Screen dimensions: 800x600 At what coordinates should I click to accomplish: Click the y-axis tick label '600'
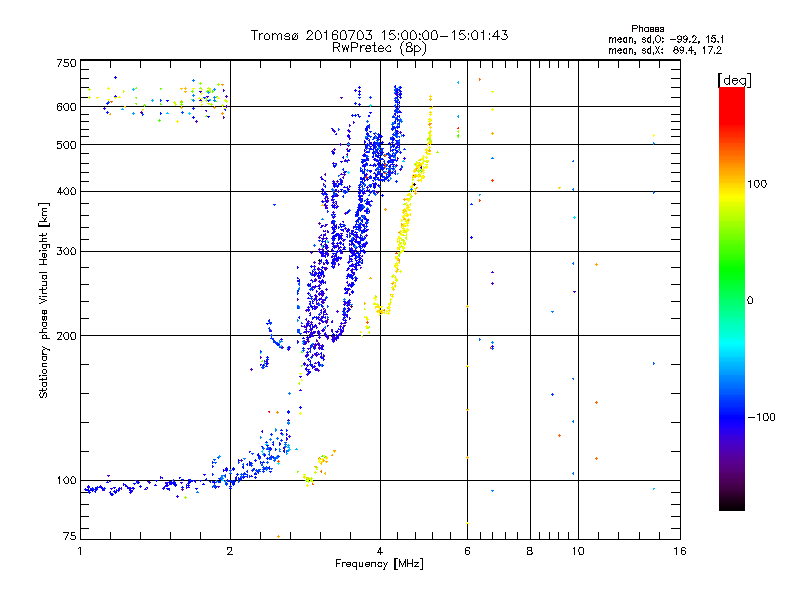[x=66, y=107]
